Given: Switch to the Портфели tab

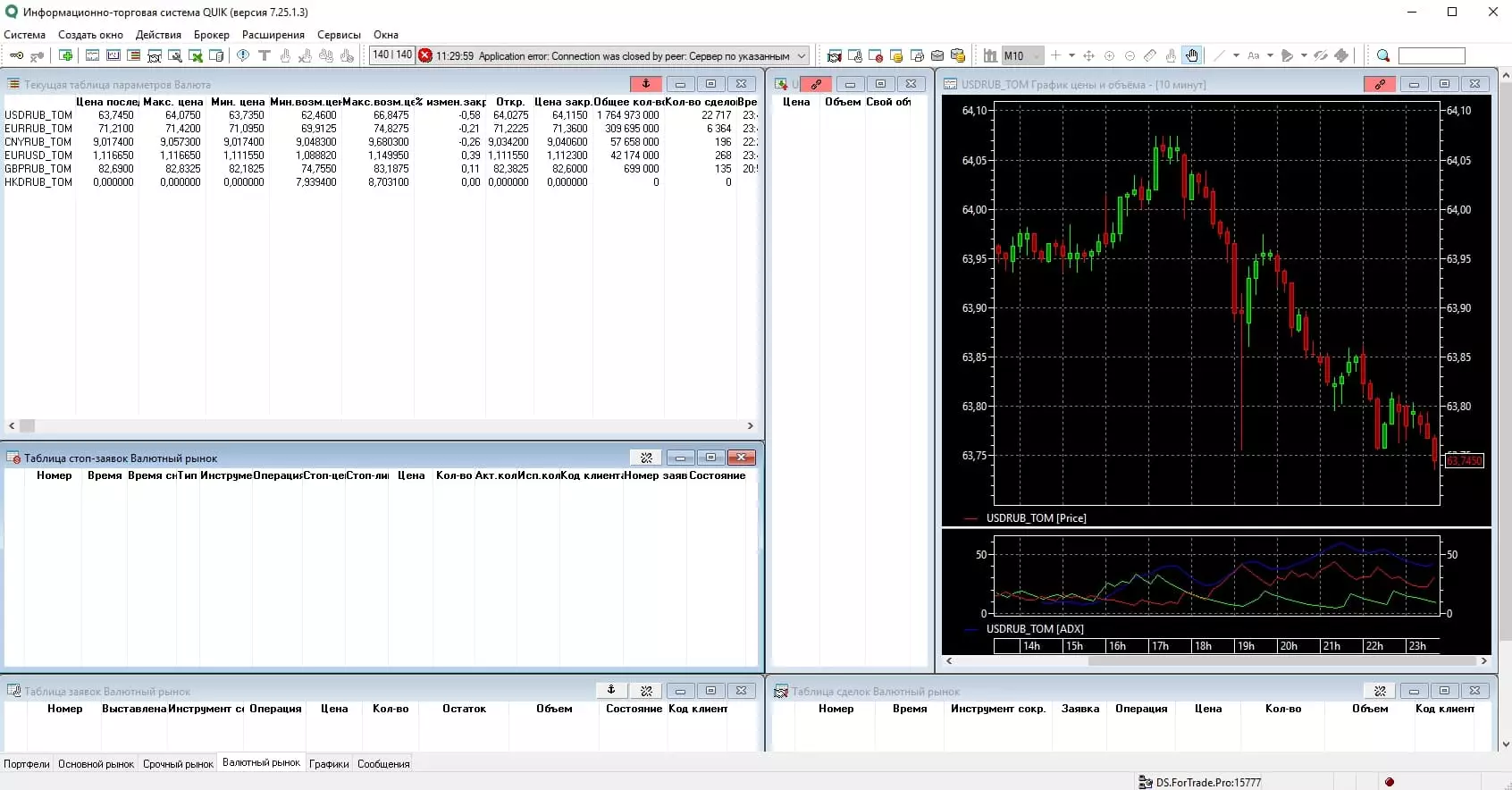Looking at the screenshot, I should (x=27, y=764).
